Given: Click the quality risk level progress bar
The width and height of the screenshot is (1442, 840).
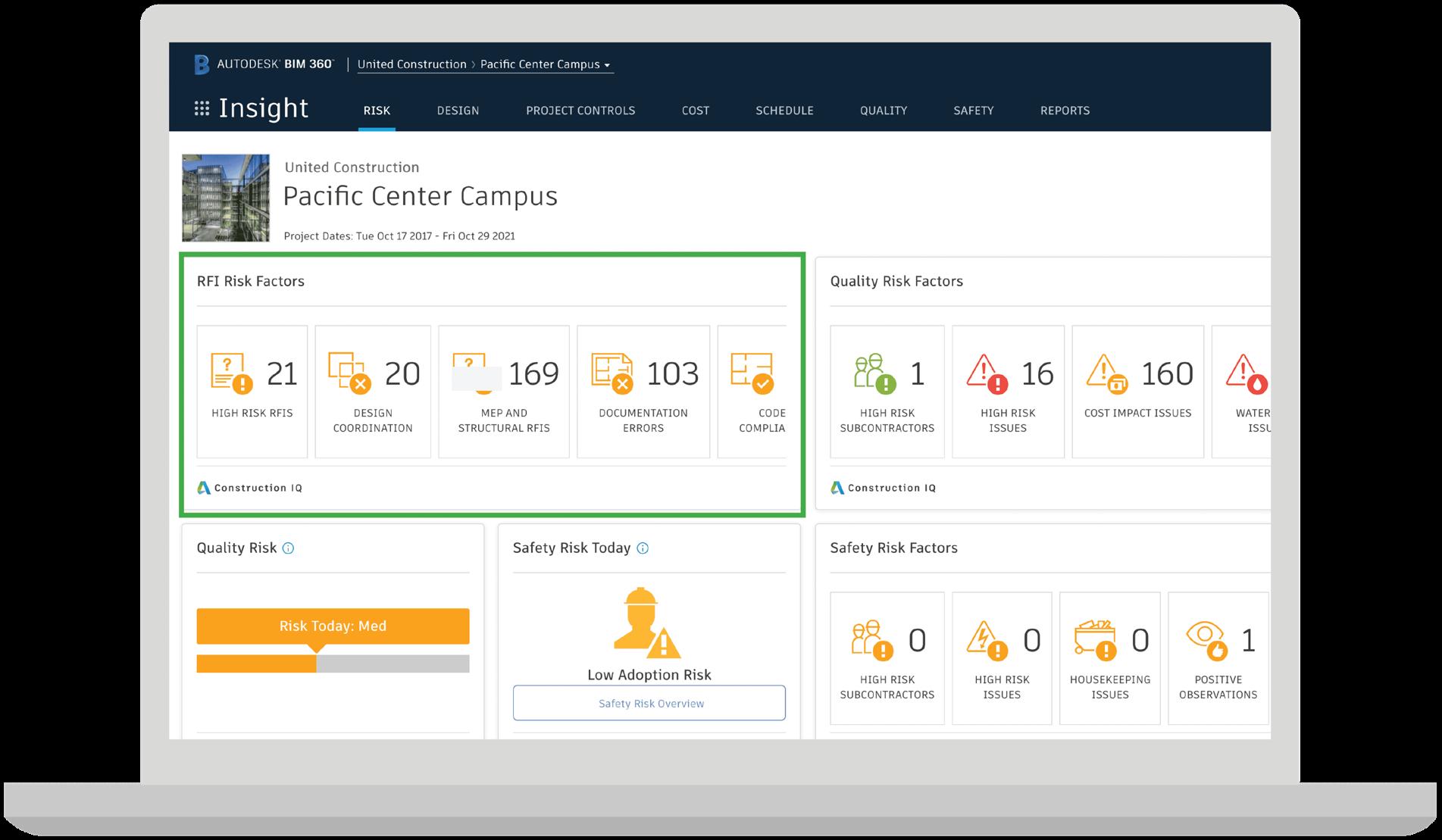Looking at the screenshot, I should [333, 664].
